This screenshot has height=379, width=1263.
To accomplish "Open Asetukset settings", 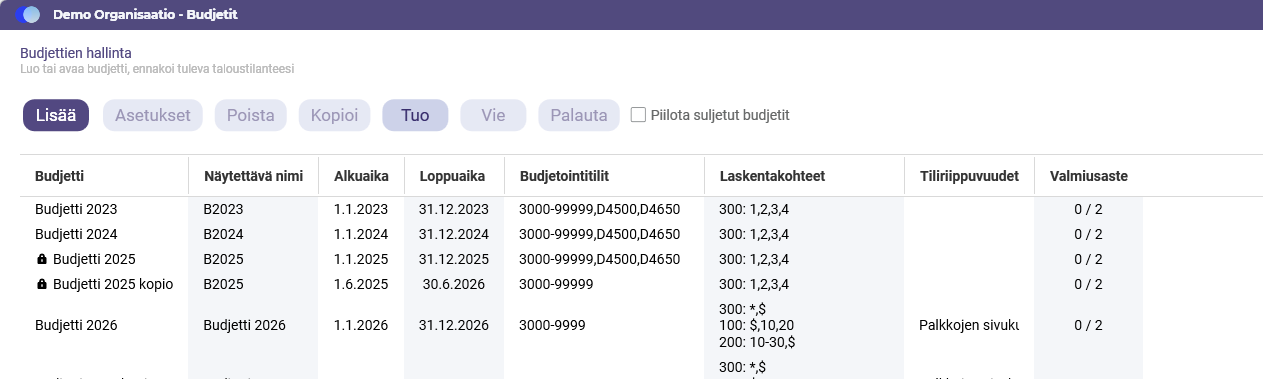I will (153, 115).
